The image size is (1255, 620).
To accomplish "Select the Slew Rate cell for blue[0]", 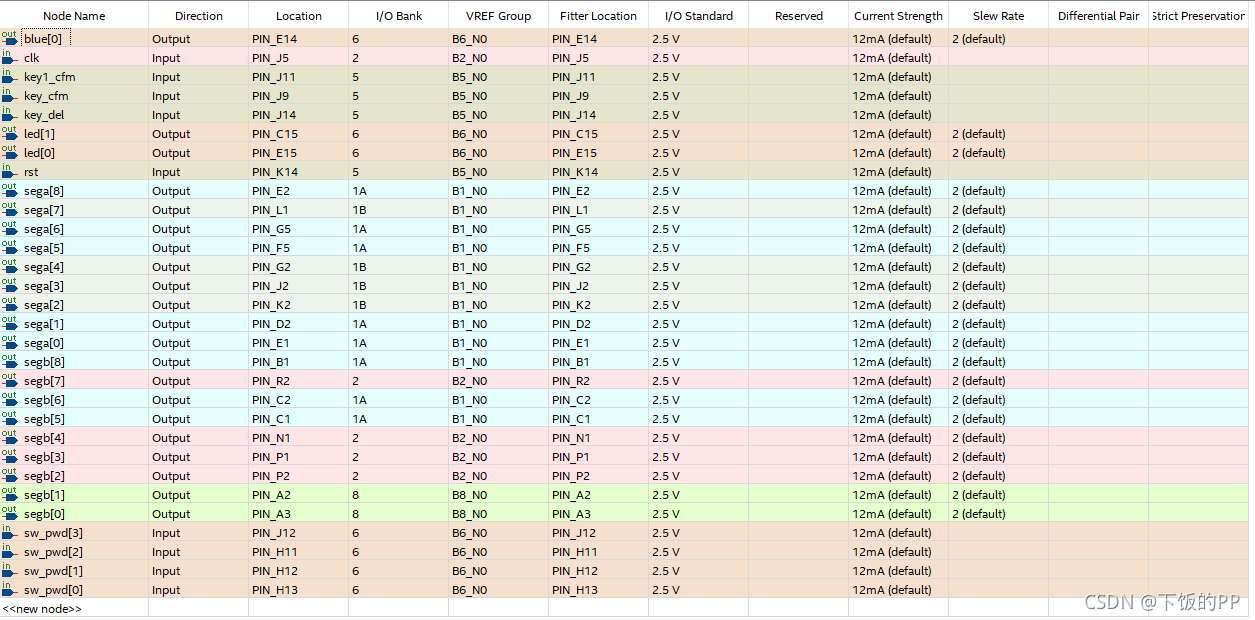I will tap(998, 39).
